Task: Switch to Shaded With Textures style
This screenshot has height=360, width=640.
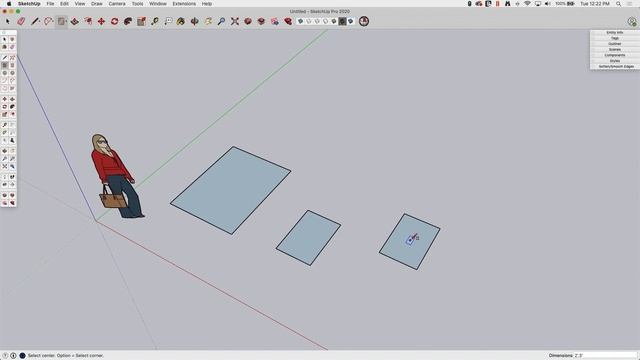Action: tap(342, 21)
